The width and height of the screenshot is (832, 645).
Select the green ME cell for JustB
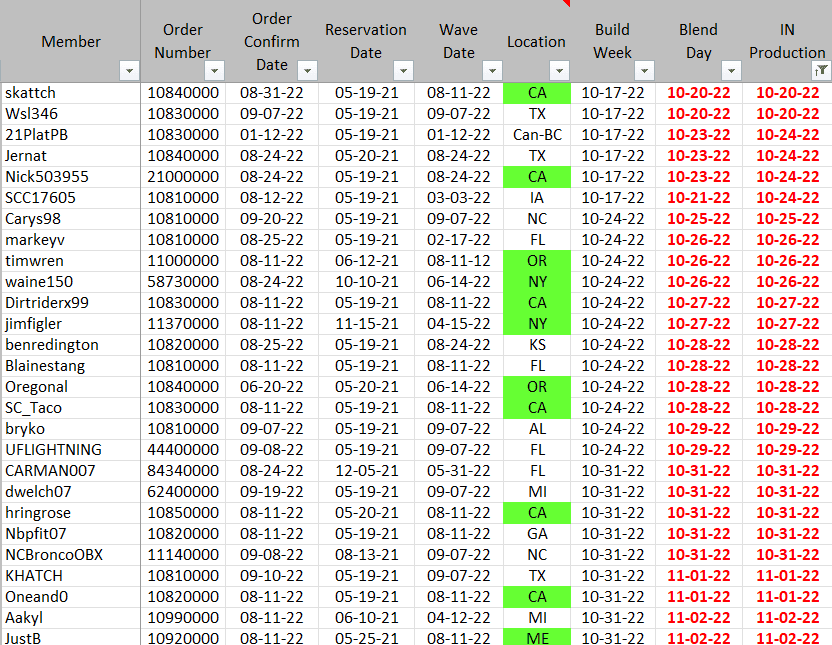coord(537,639)
